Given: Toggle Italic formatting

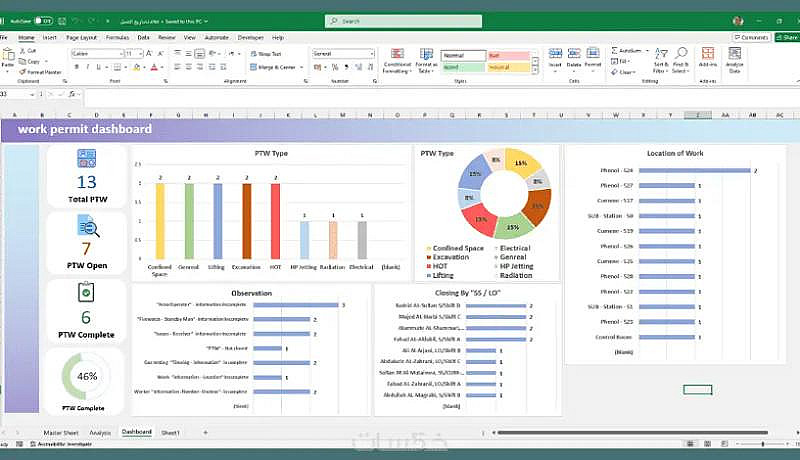Looking at the screenshot, I should click(88, 67).
